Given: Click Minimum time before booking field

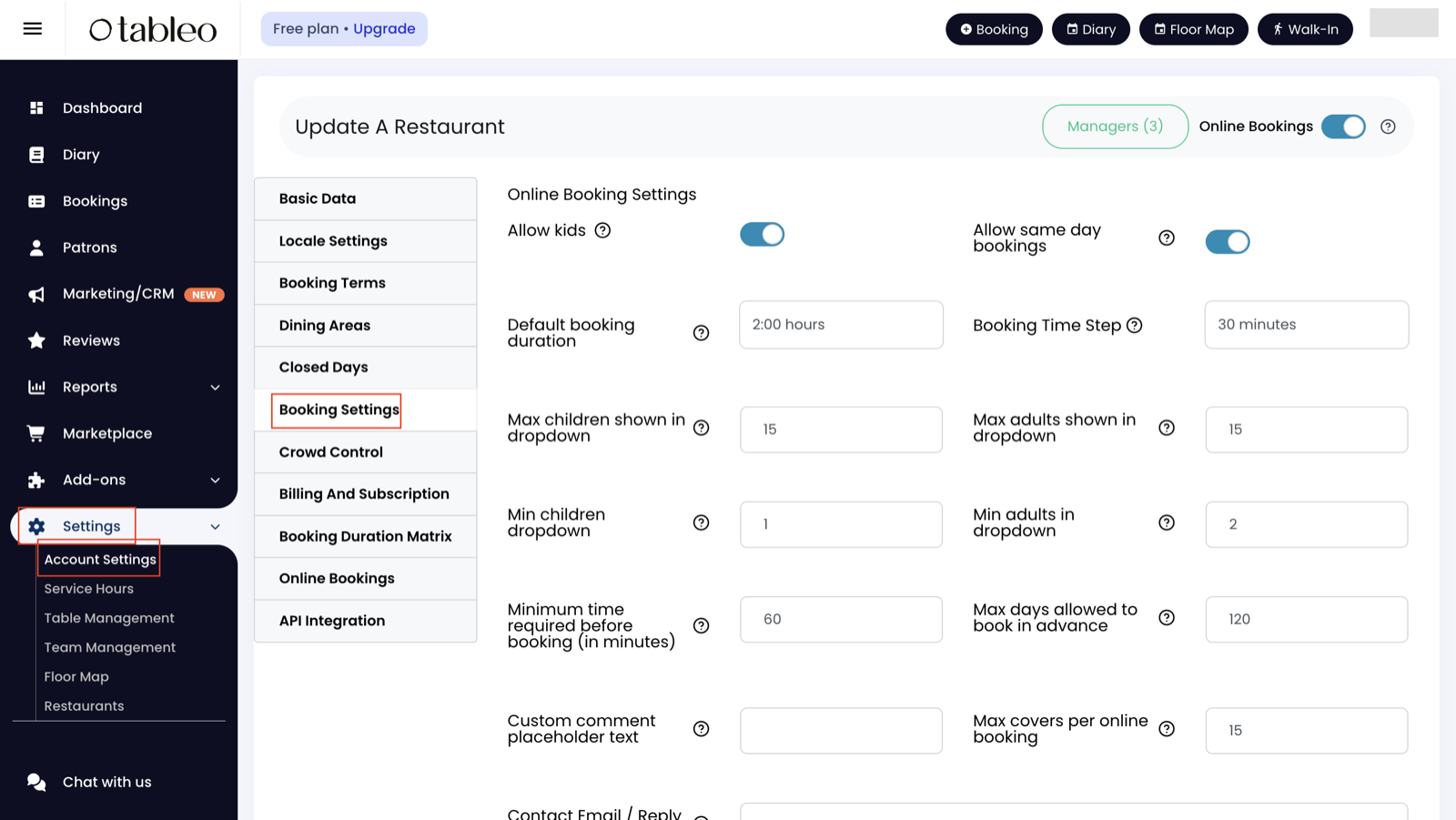Looking at the screenshot, I should (x=841, y=620).
